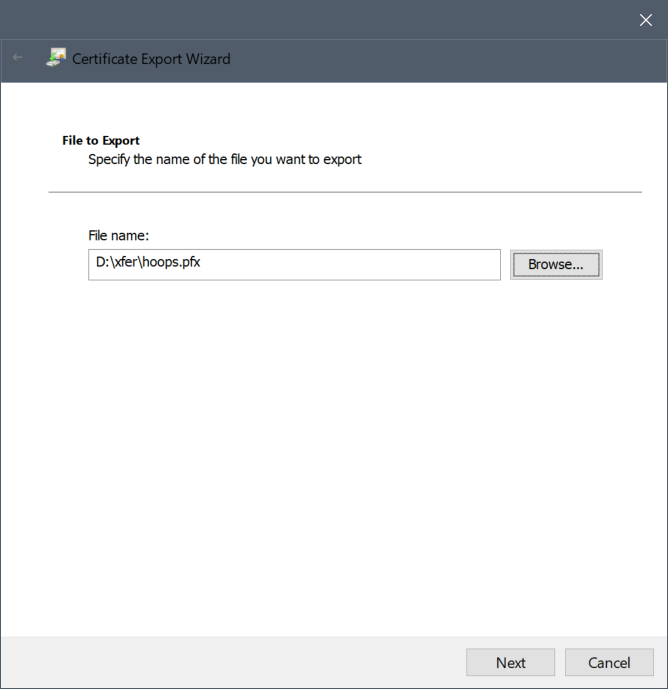Click the 'File name:' label
668x689 pixels.
118,236
